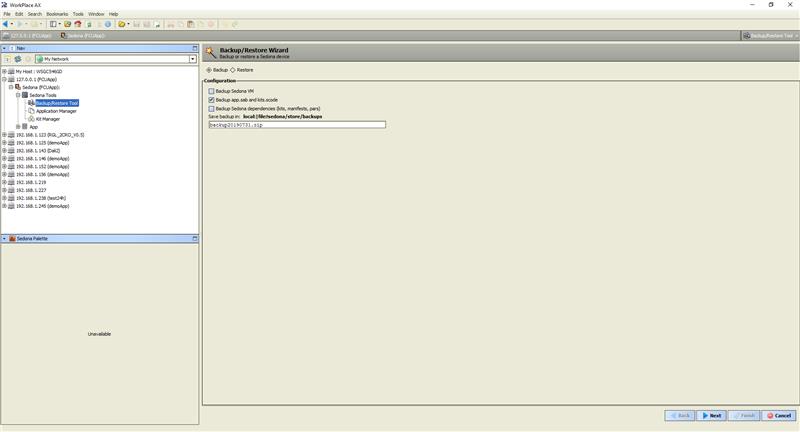800x432 pixels.
Task: Click the Application Manager tool icon
Action: point(31,111)
